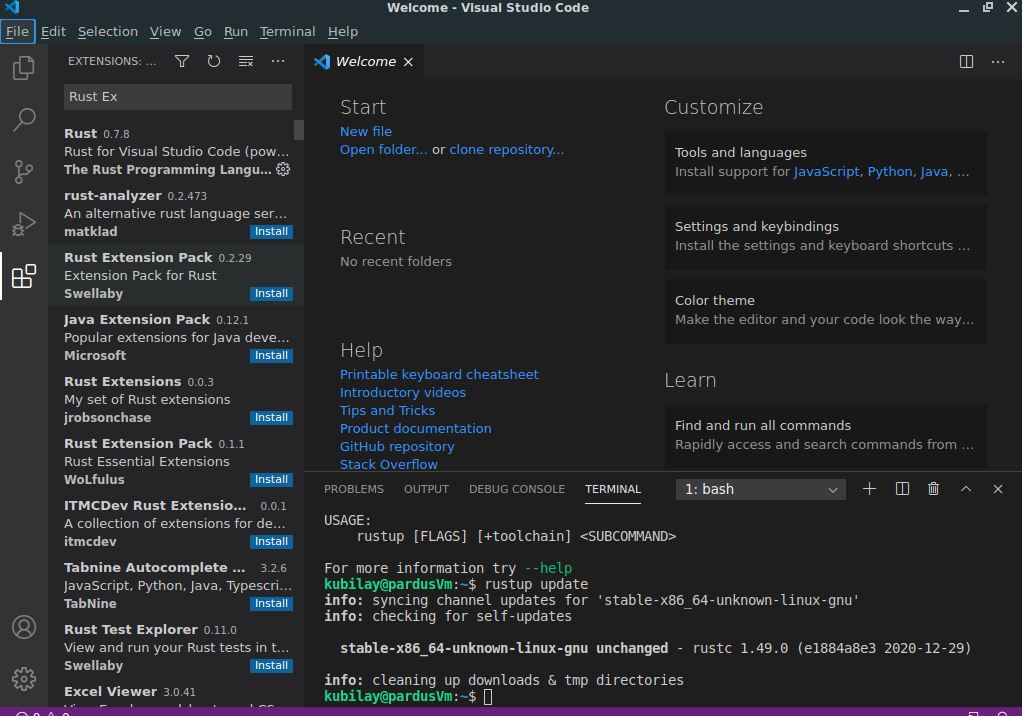
Task: Open the Explorer view in activity bar
Action: (x=23, y=68)
